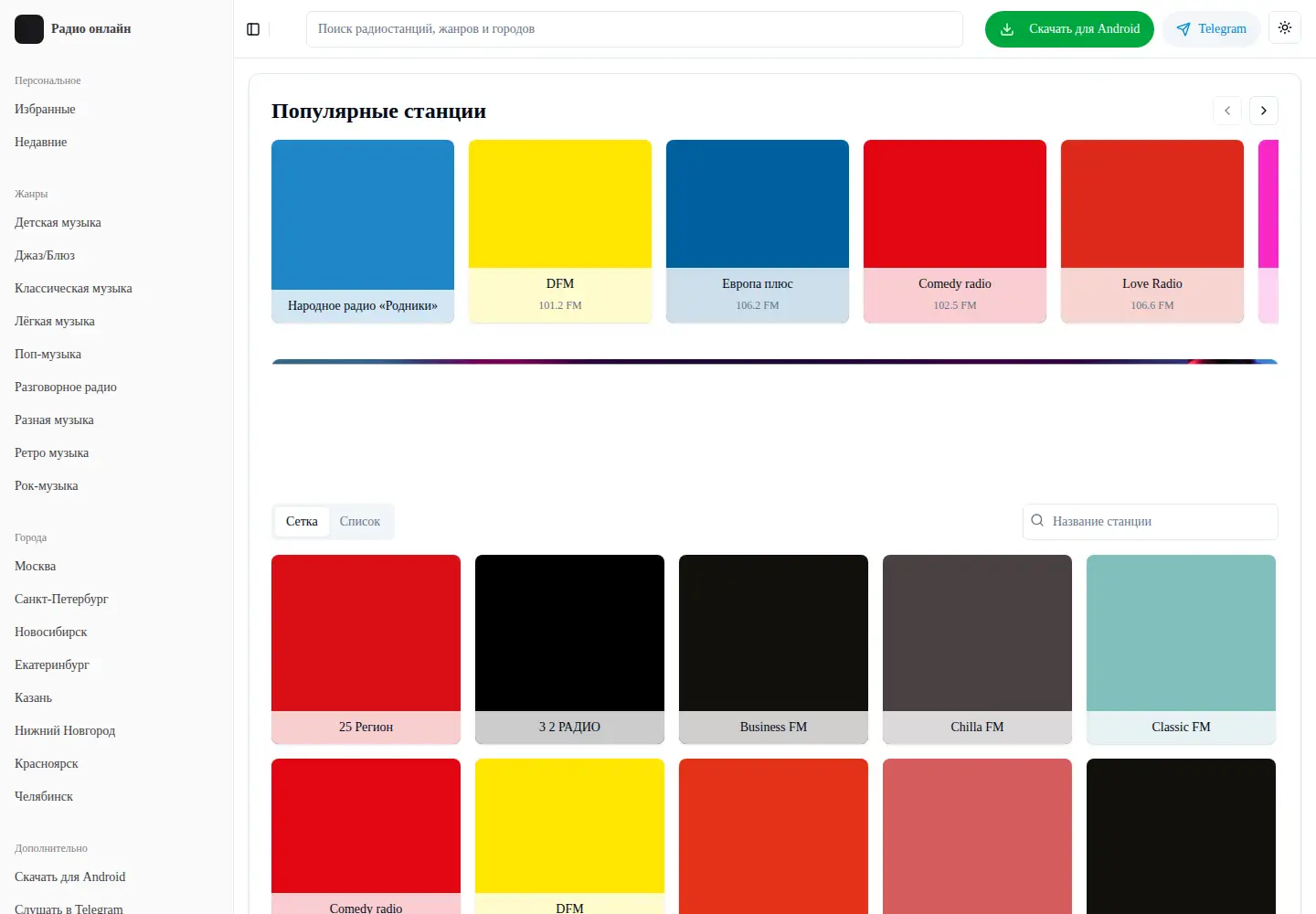This screenshot has width=1316, height=914.
Task: Open Telegram button in the header
Action: click(x=1212, y=29)
